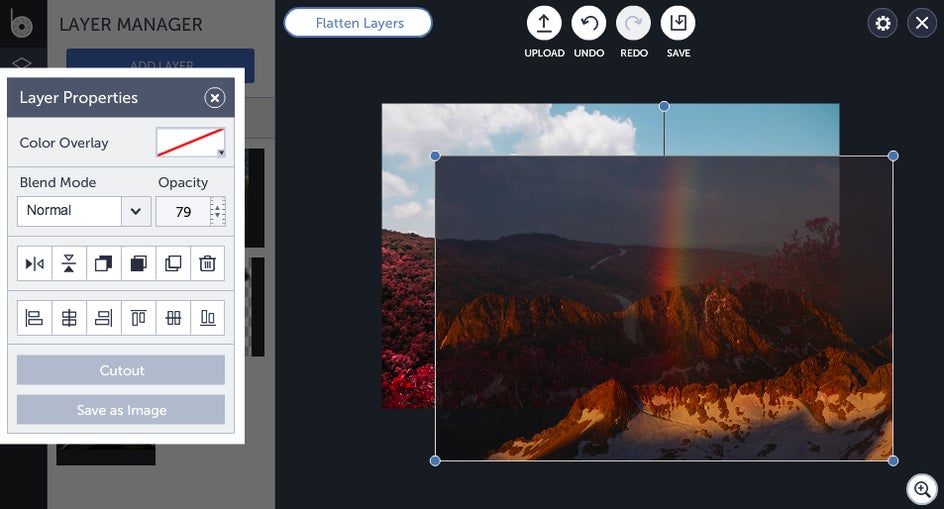Center the layer vertically
This screenshot has width=944, height=509.
point(173,317)
